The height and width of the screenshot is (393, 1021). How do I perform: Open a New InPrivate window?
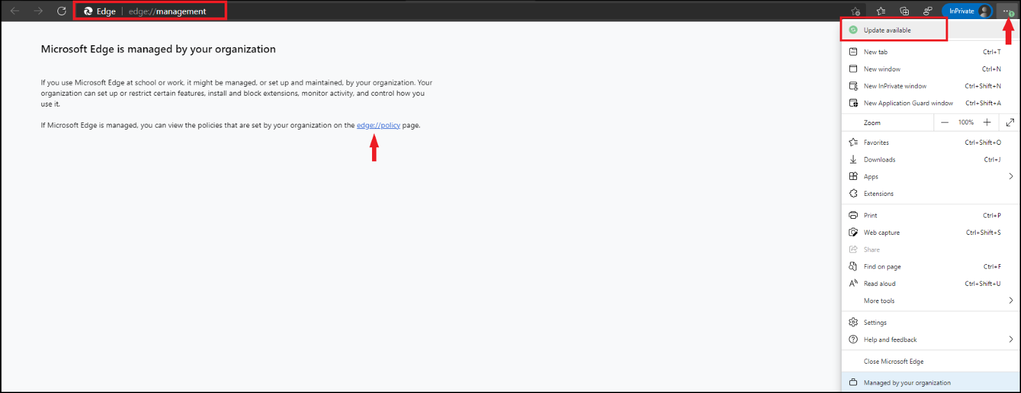(x=930, y=86)
